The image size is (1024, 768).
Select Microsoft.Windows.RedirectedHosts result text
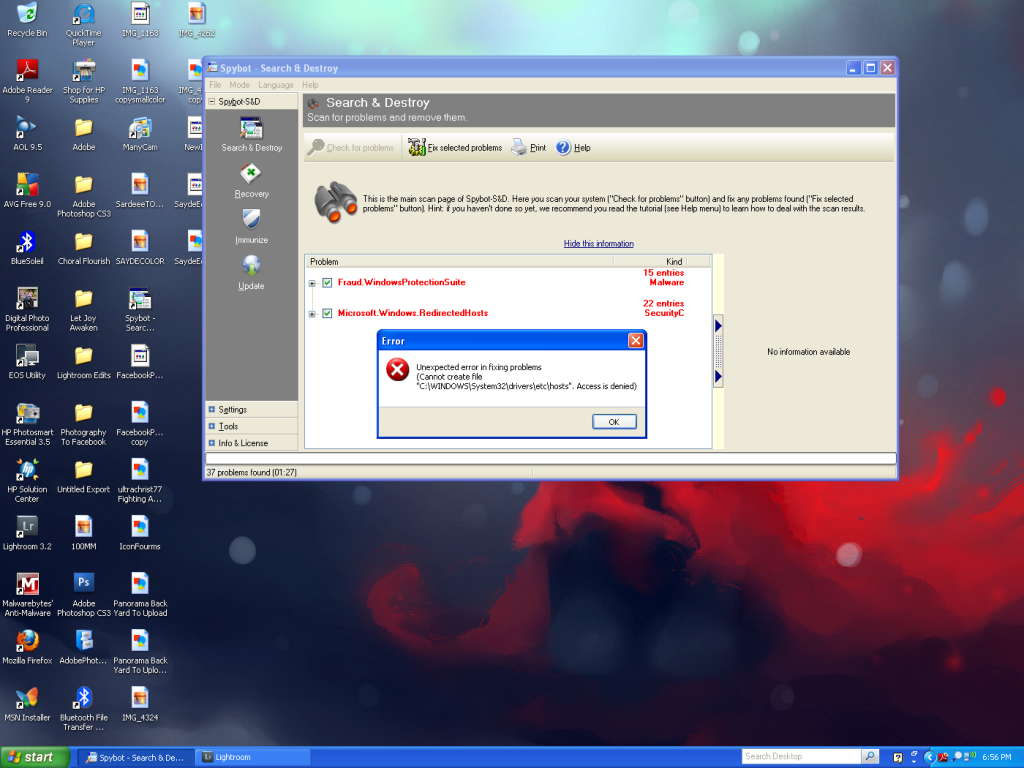point(413,313)
